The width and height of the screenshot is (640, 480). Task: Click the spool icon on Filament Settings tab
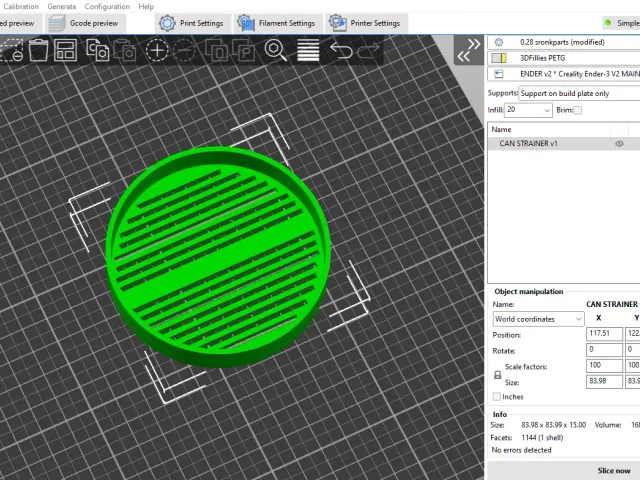(246, 23)
